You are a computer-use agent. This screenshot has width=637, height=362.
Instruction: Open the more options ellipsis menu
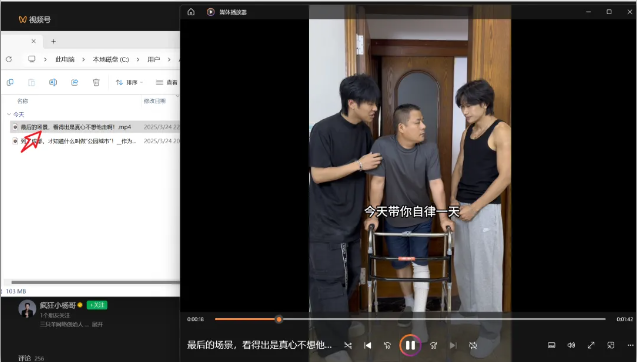630,345
